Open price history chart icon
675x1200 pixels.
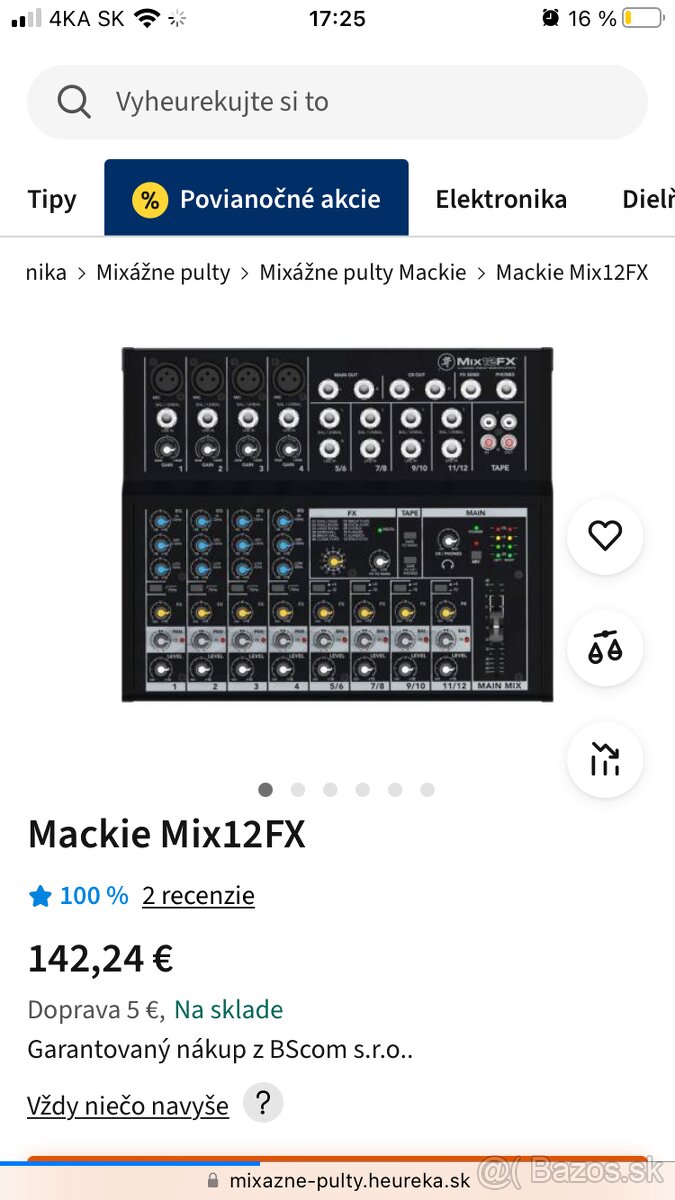coord(605,760)
